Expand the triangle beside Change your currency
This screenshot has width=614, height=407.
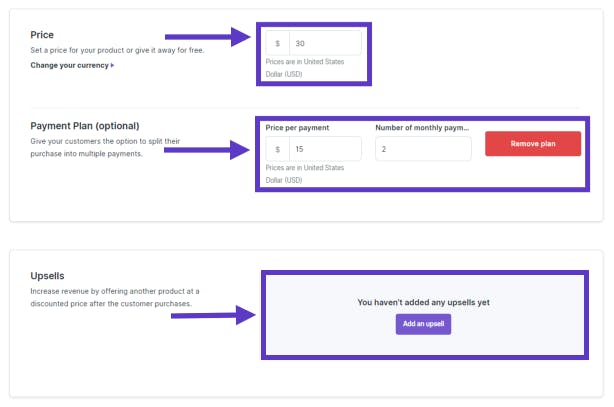tap(112, 65)
